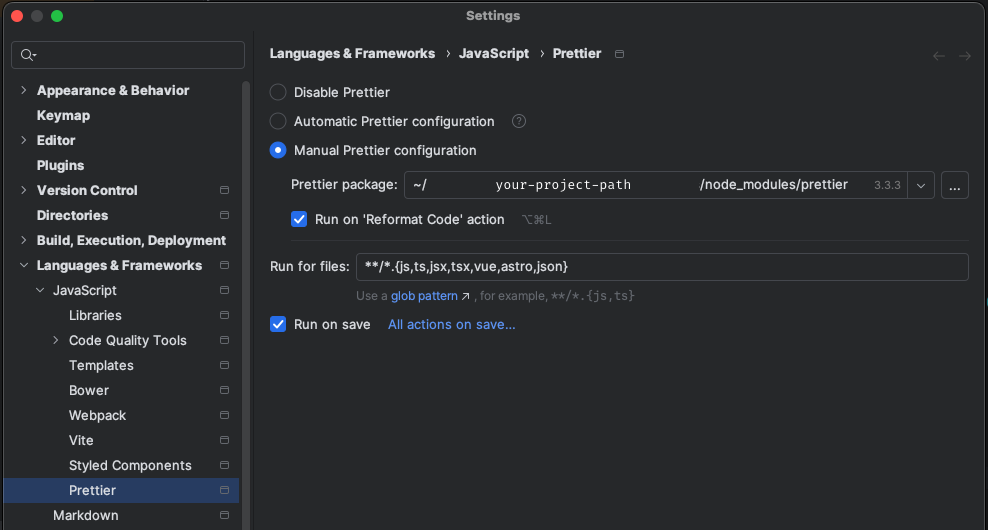
Task: Select Disable Prettier radio button
Action: pos(278,92)
